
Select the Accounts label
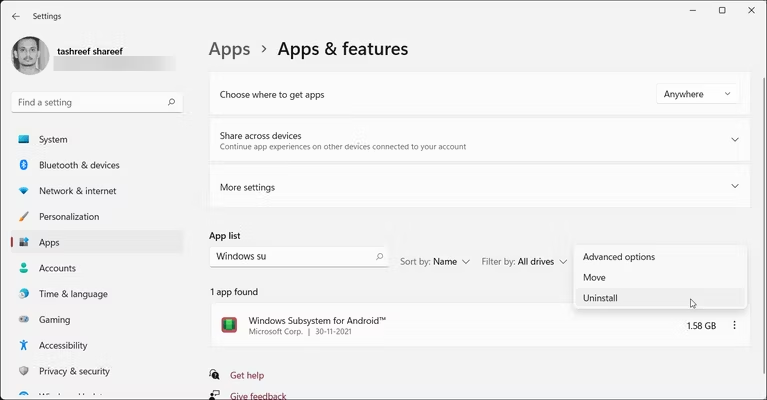57,268
